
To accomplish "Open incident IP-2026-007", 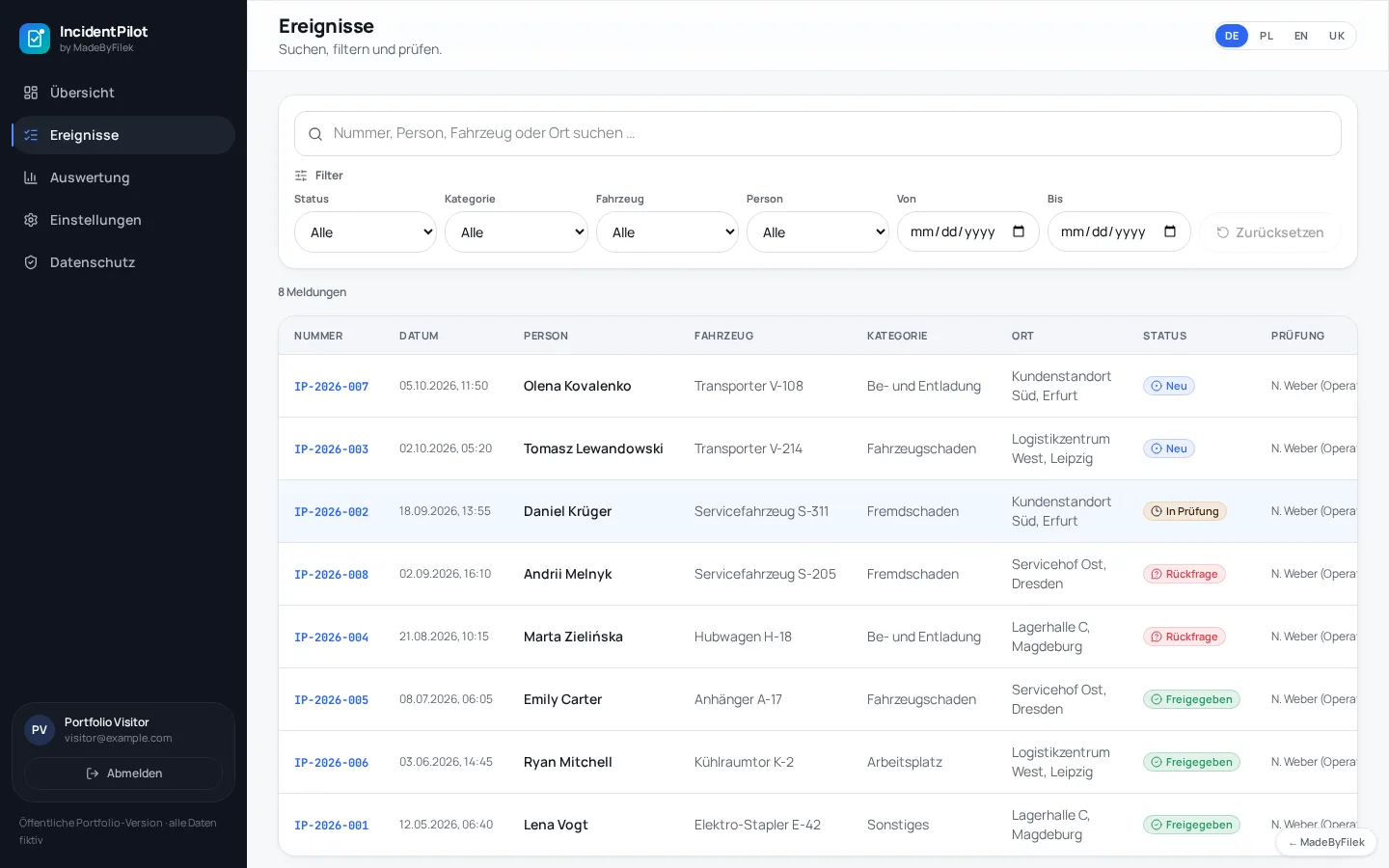I will pos(332,387).
